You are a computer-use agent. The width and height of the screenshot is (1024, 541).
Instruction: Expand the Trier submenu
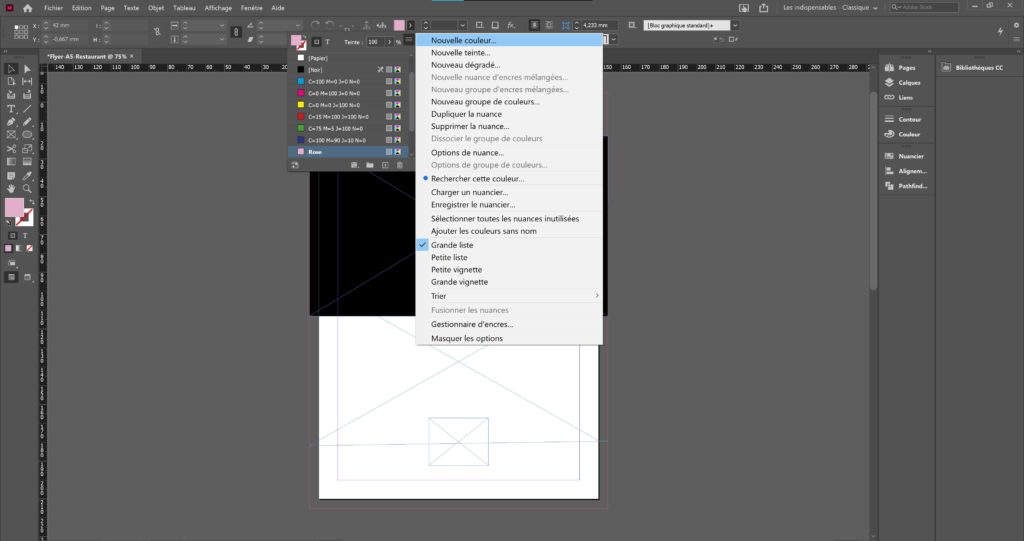click(509, 296)
